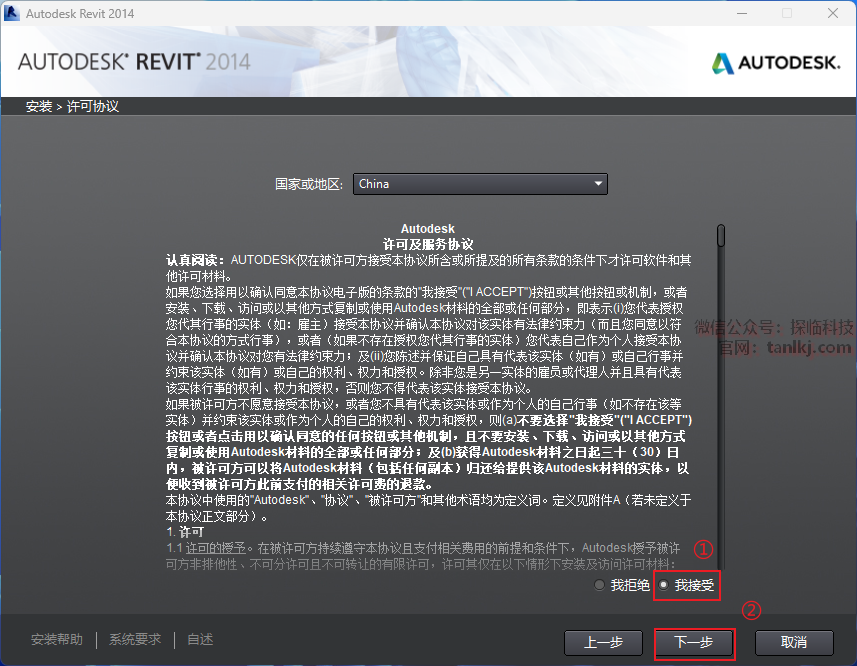Click the 1. 许可 section heading

[x=185, y=532]
